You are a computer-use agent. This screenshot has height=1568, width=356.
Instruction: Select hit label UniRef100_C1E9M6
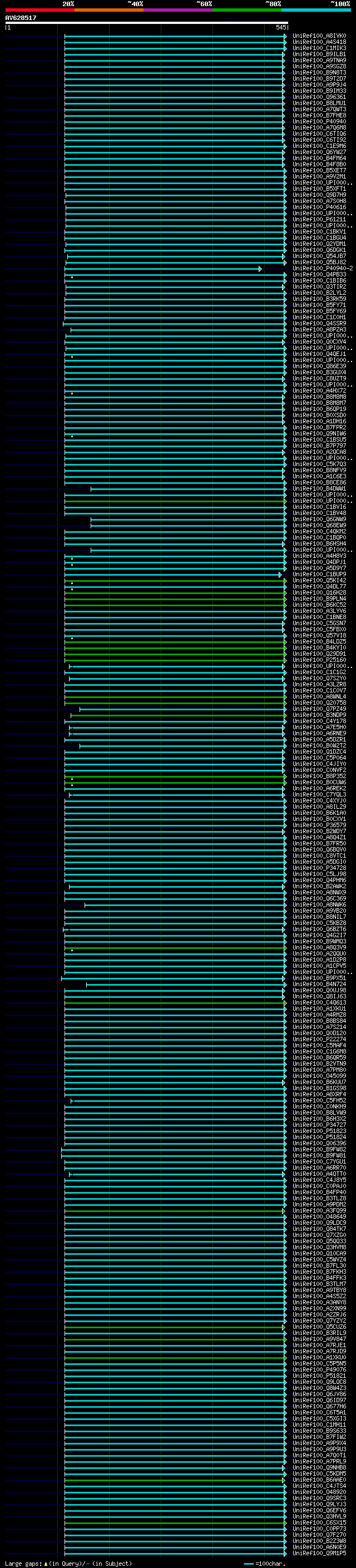point(319,146)
